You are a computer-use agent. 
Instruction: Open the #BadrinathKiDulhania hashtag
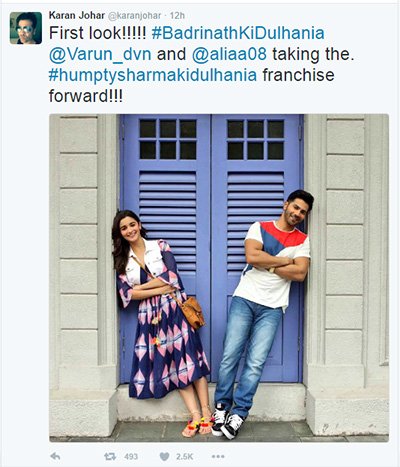coord(238,33)
